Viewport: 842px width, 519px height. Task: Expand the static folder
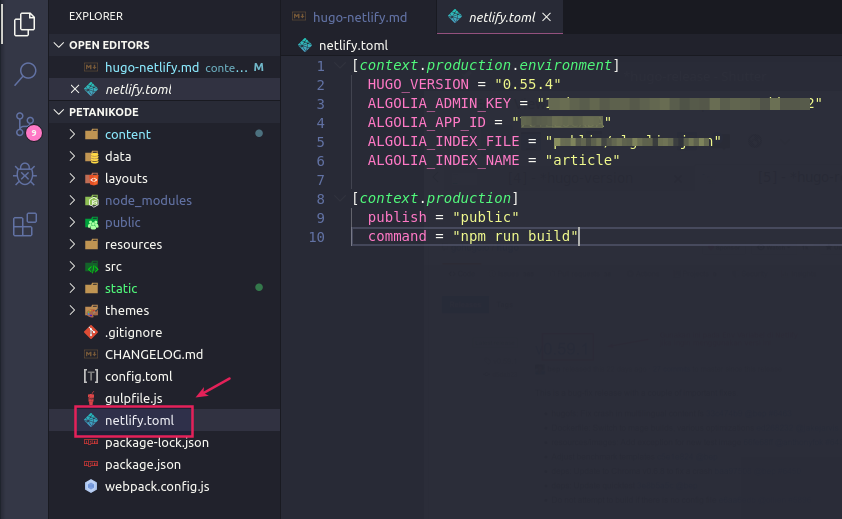click(72, 289)
